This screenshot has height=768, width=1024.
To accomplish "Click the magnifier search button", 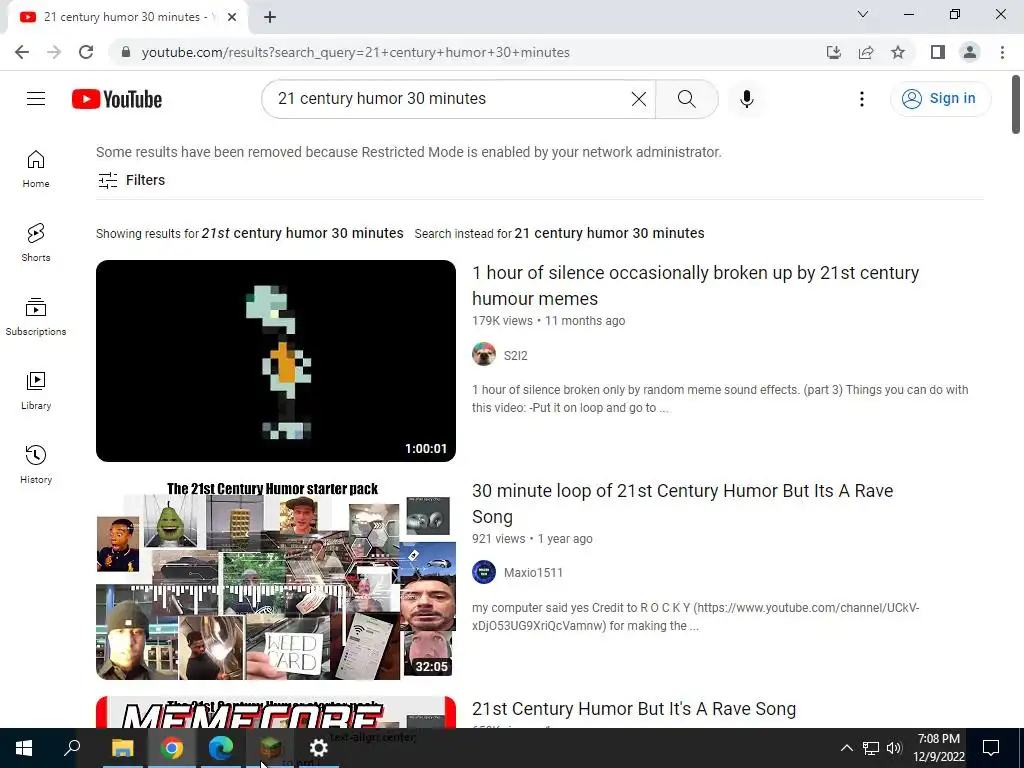I will 686,99.
